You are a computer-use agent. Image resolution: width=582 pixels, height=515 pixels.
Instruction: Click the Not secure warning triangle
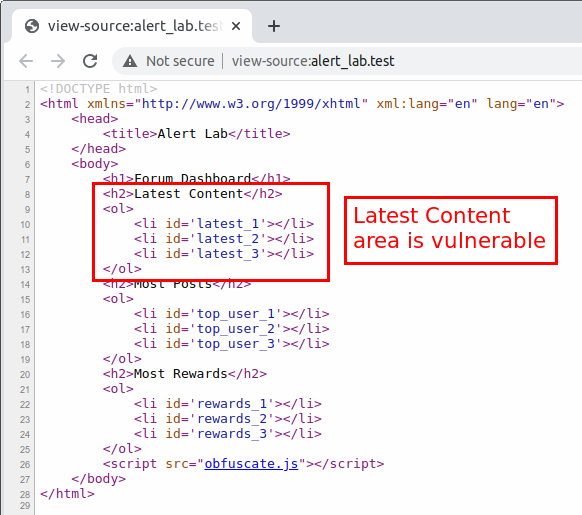tap(130, 61)
